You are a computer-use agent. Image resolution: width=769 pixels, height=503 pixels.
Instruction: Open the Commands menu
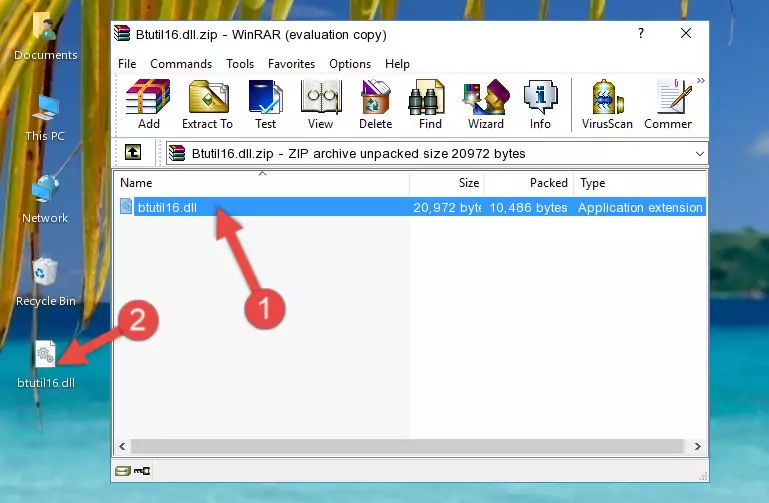(x=181, y=64)
